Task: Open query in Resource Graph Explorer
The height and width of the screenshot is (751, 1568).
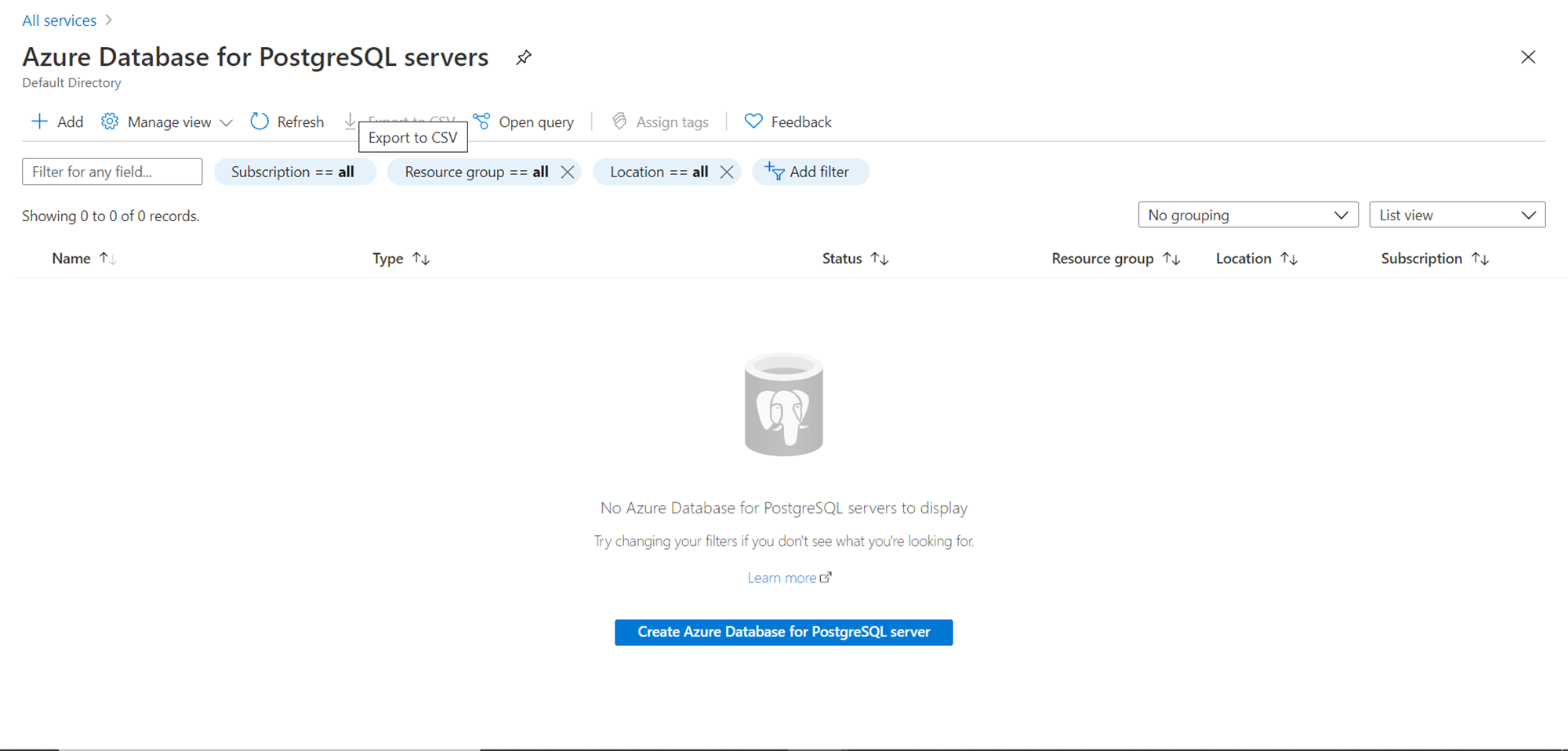Action: point(524,122)
